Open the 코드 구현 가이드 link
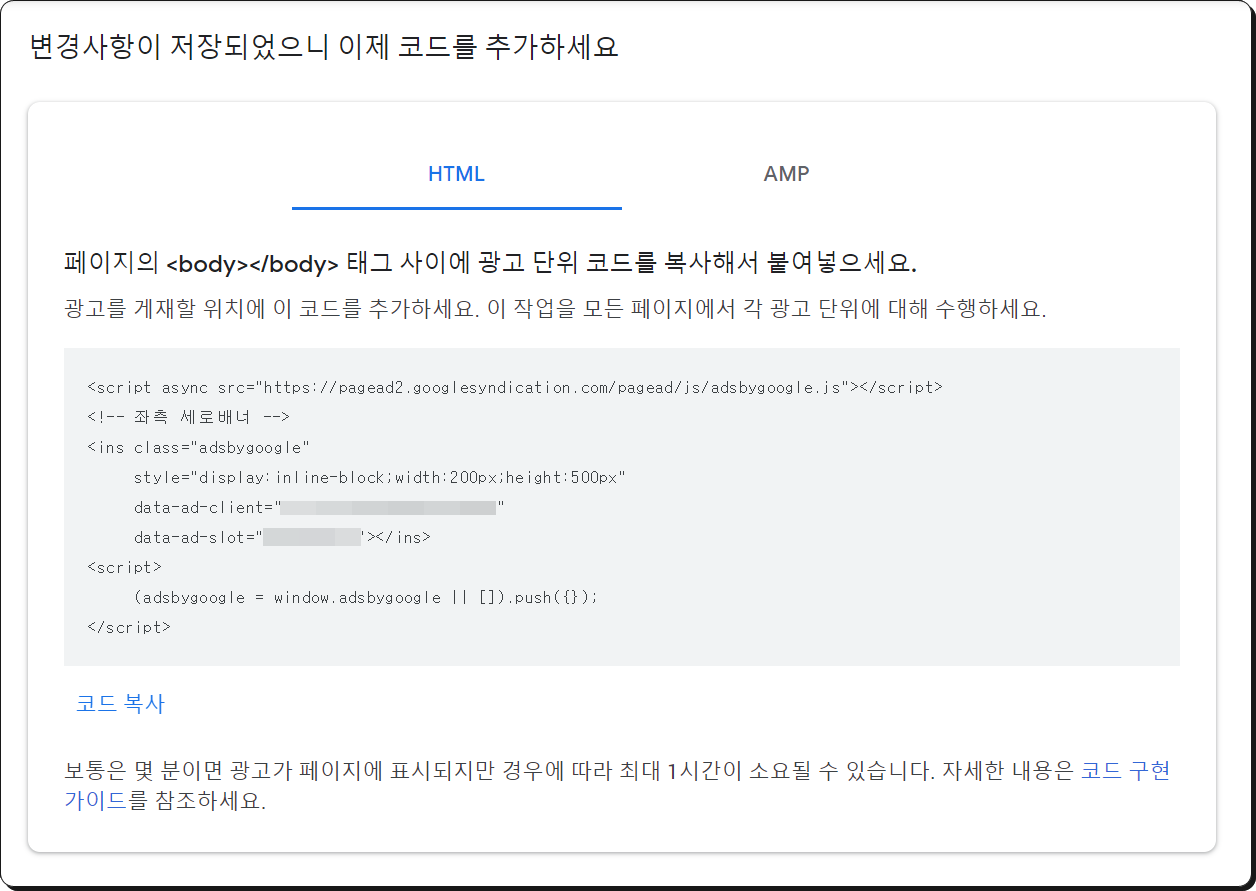Screen dimensions: 1256x891 coord(1126,771)
